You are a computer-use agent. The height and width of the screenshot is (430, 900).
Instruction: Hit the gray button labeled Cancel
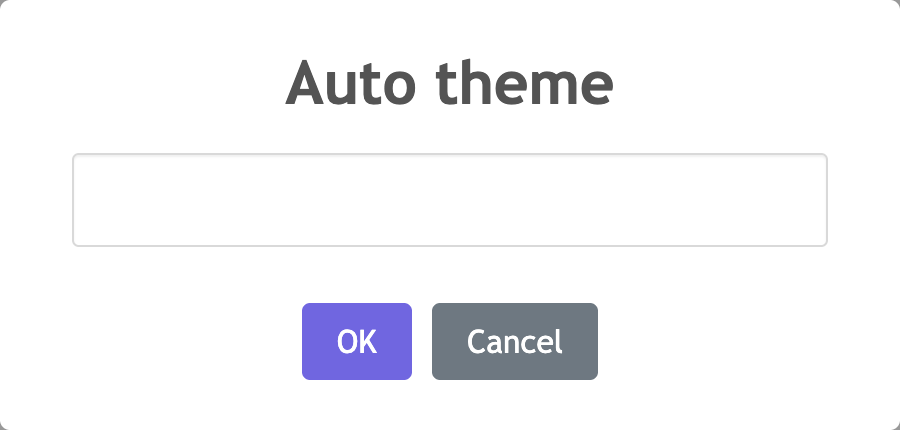(515, 342)
